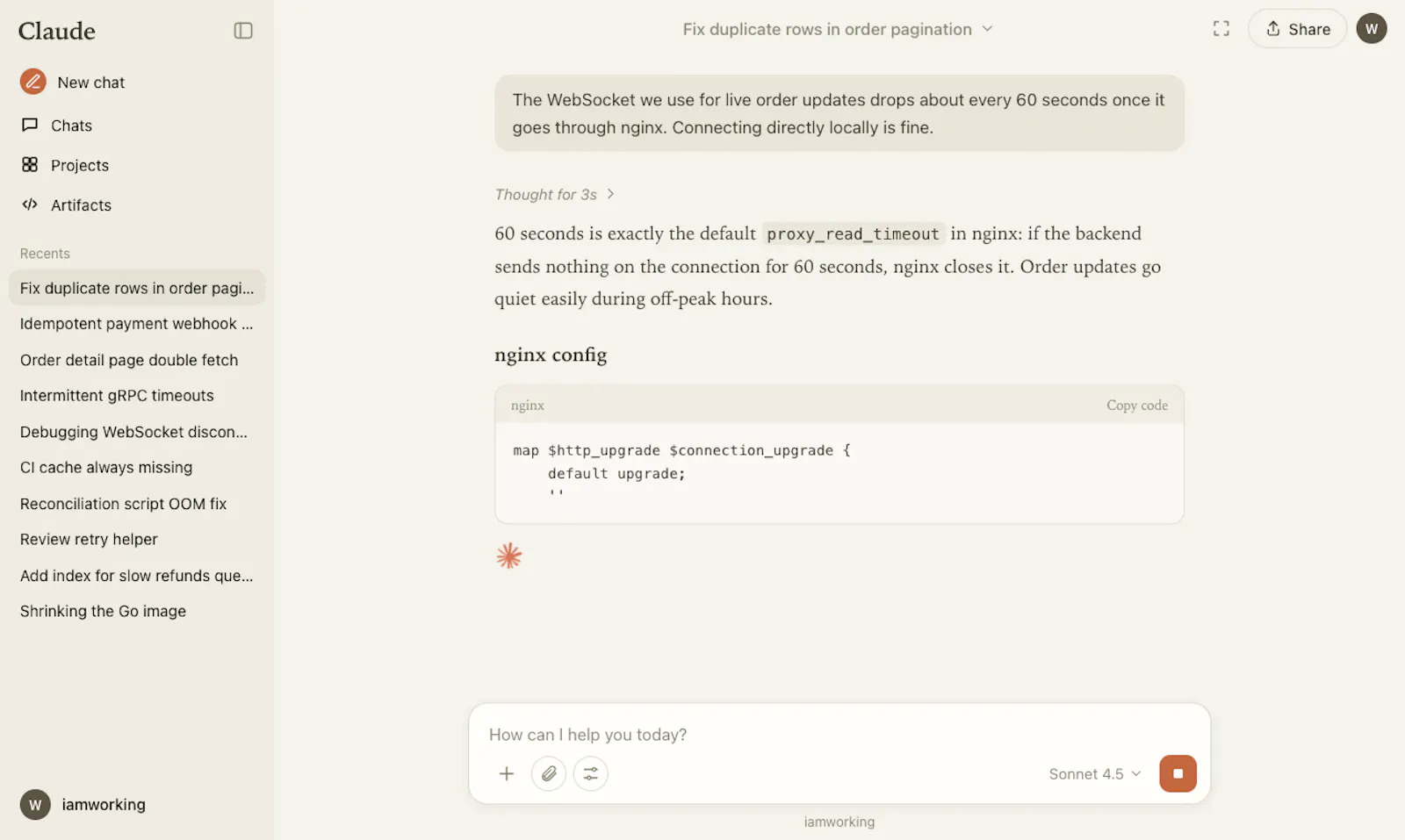
Task: Click the Artifacts code icon
Action: point(30,205)
